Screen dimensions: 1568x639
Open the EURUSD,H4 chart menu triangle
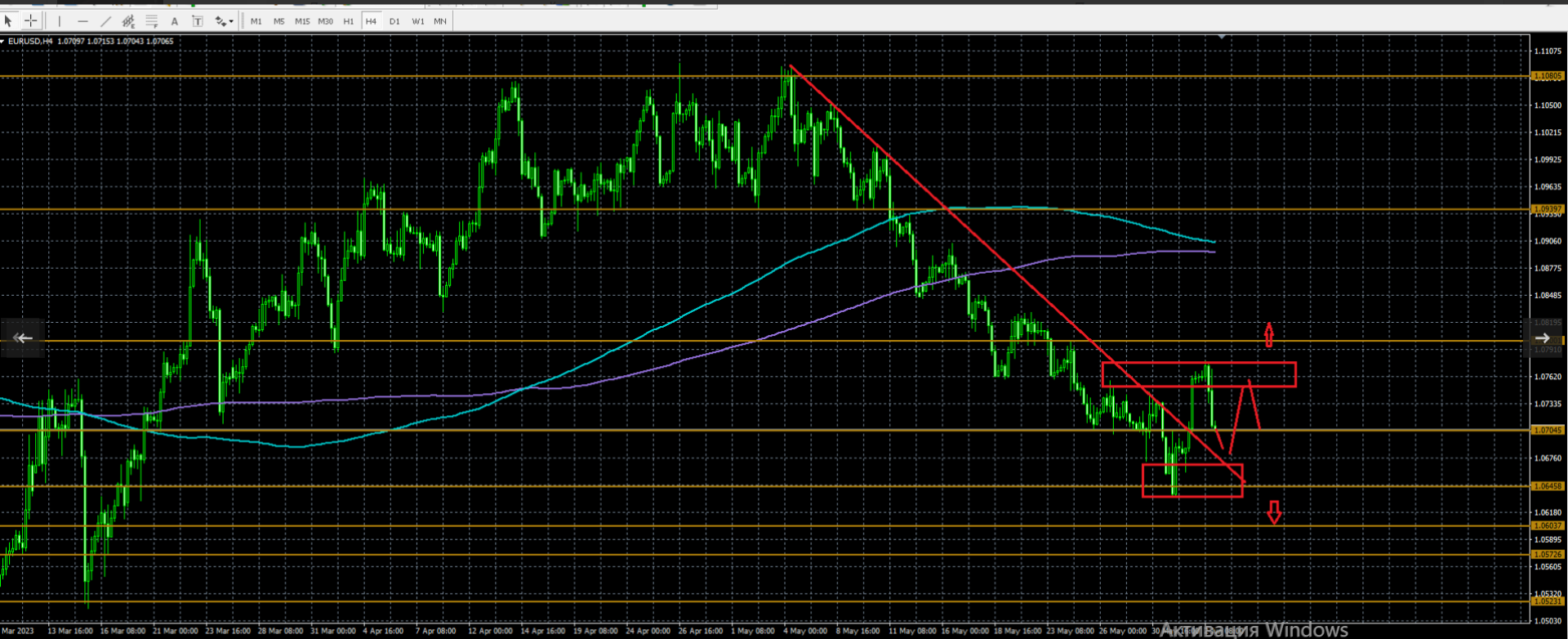pyautogui.click(x=3, y=41)
